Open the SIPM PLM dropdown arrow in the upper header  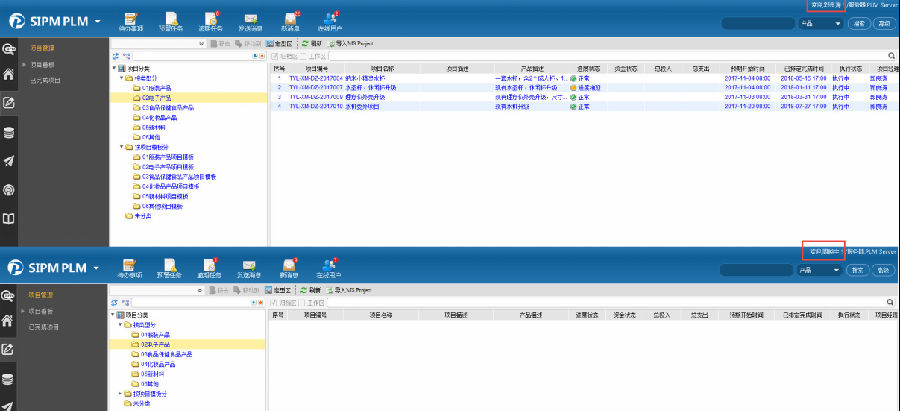click(97, 21)
